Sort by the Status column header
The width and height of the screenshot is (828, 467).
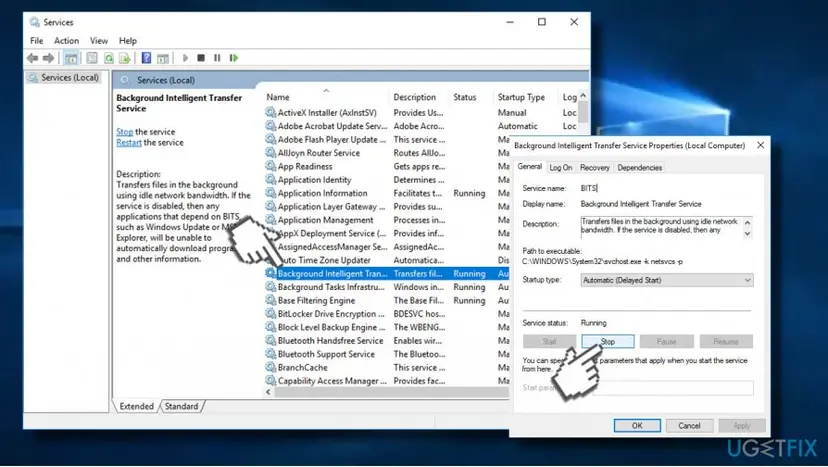(x=465, y=97)
